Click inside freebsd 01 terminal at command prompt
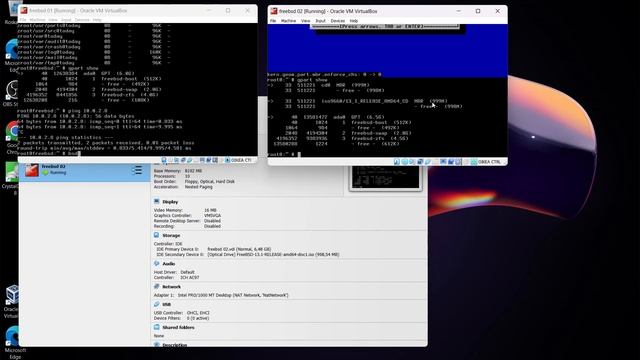The height and width of the screenshot is (360, 640). point(80,153)
